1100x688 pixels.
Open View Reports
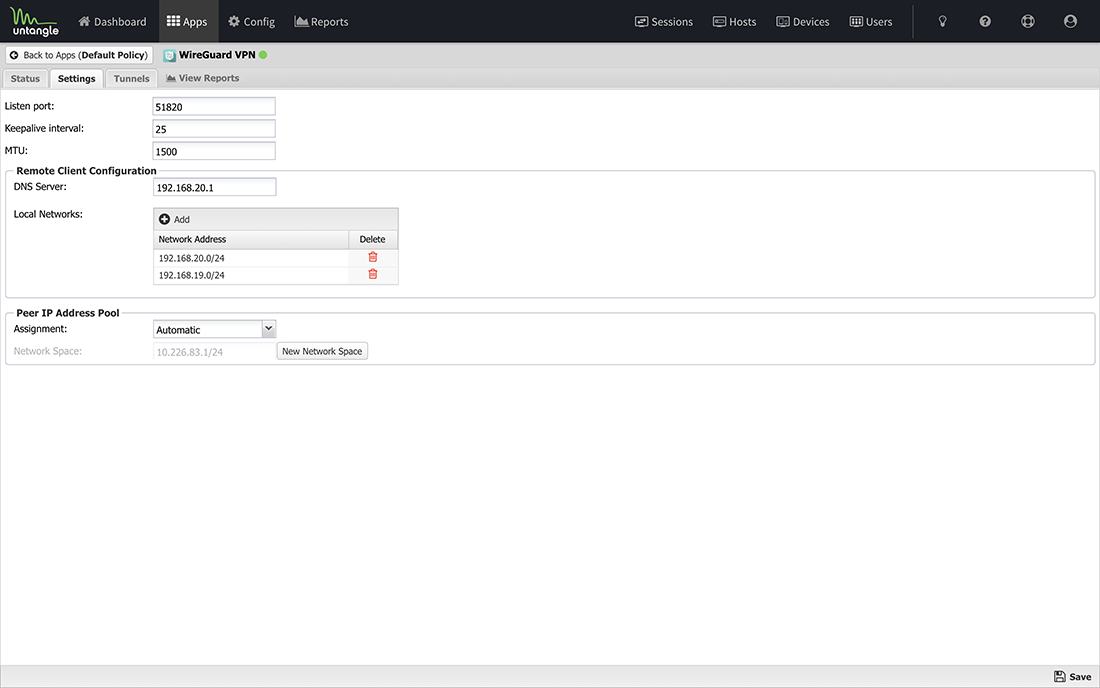point(203,79)
